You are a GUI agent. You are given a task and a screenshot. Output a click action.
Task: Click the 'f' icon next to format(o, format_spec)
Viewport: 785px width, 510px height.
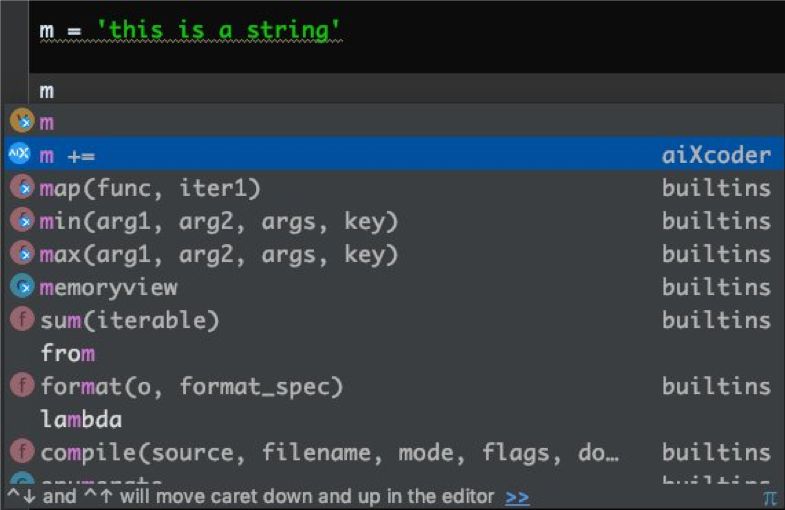pos(22,386)
